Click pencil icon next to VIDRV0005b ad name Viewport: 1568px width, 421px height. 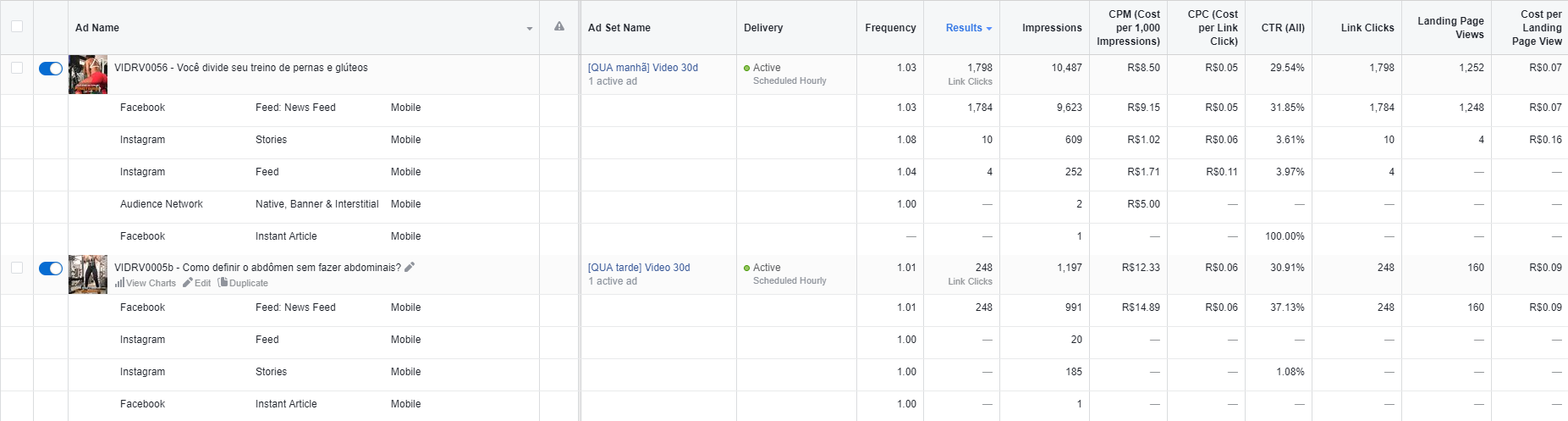[410, 268]
